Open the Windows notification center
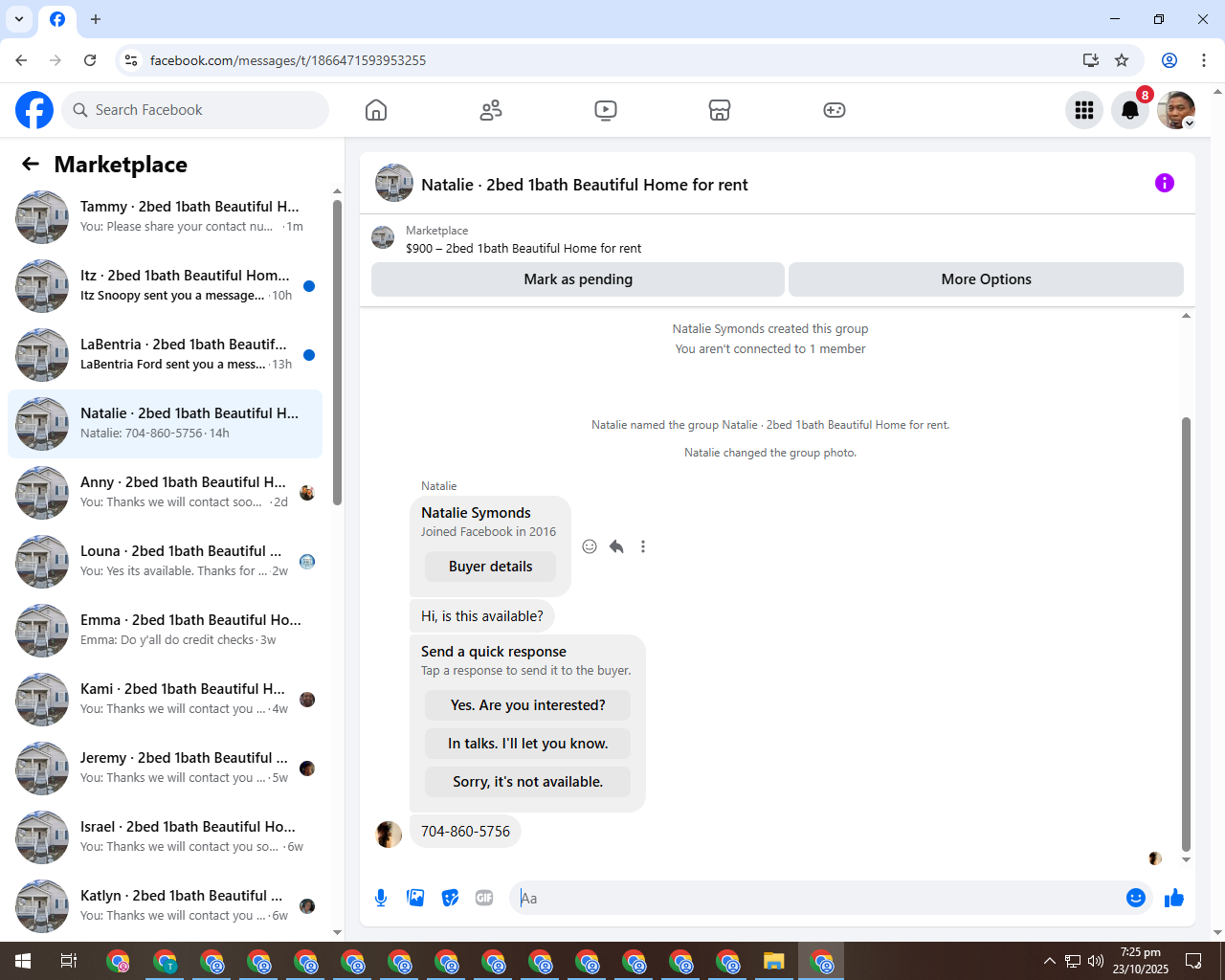This screenshot has width=1225, height=980. pos(1193,961)
